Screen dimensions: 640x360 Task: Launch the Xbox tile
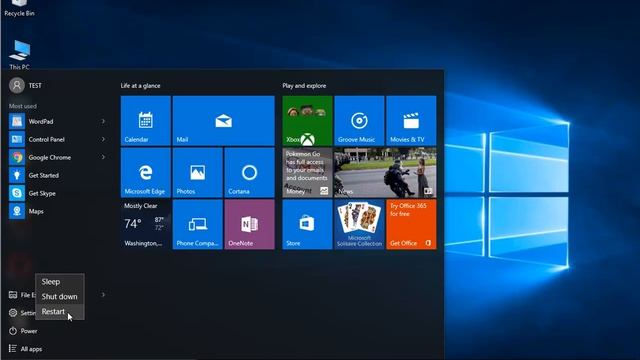[307, 121]
